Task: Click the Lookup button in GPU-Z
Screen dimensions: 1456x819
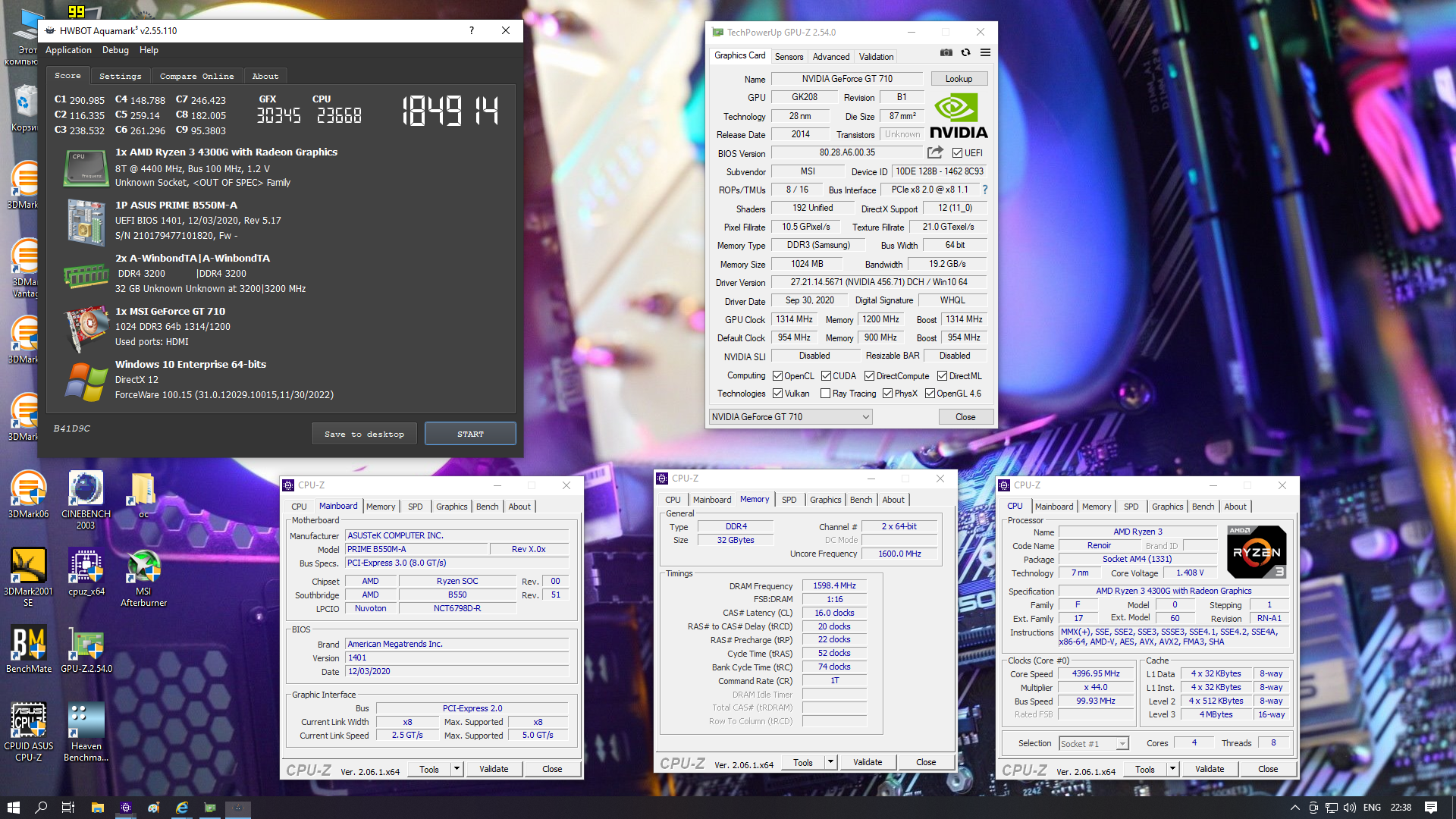Action: (x=959, y=79)
